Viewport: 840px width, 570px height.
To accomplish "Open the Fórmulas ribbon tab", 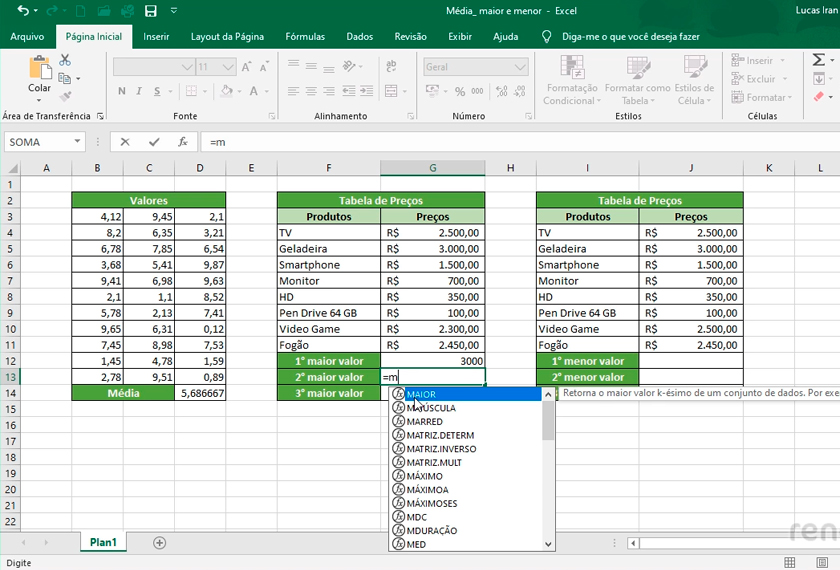I will point(305,36).
